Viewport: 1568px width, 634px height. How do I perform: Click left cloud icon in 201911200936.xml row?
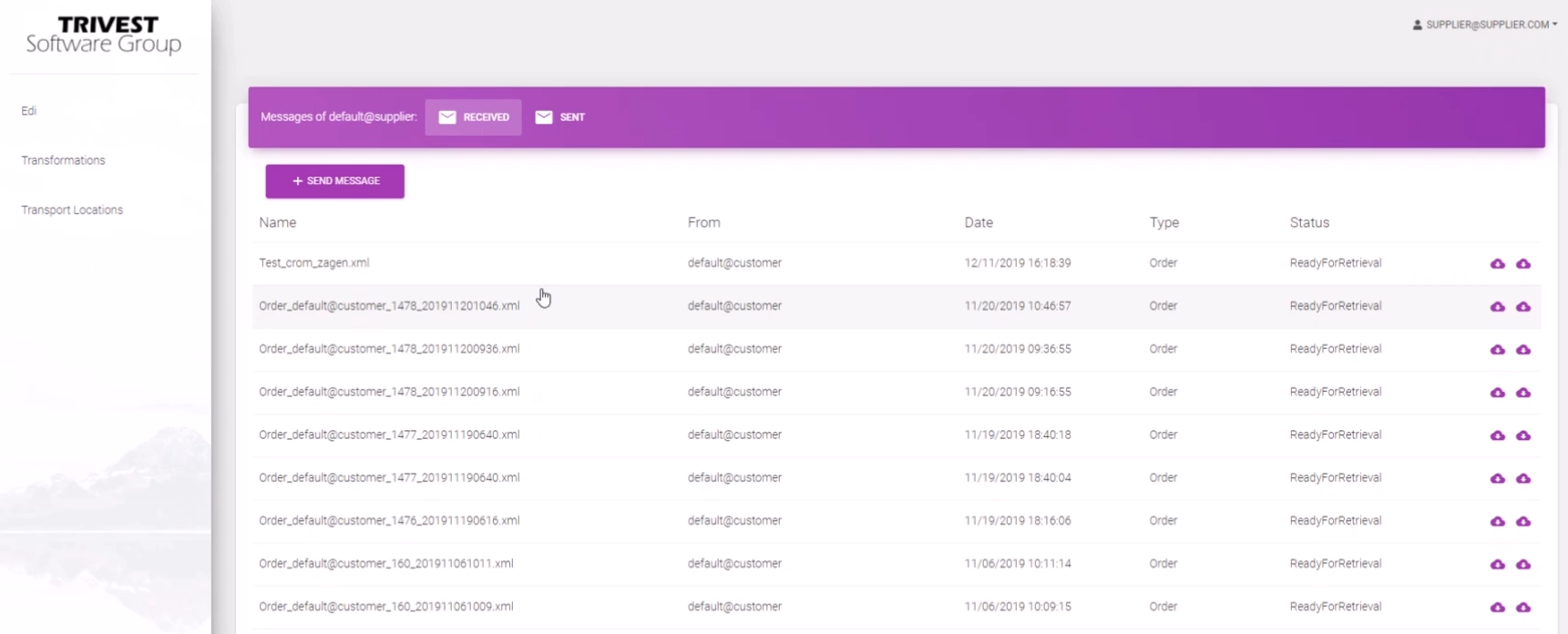pyautogui.click(x=1497, y=349)
